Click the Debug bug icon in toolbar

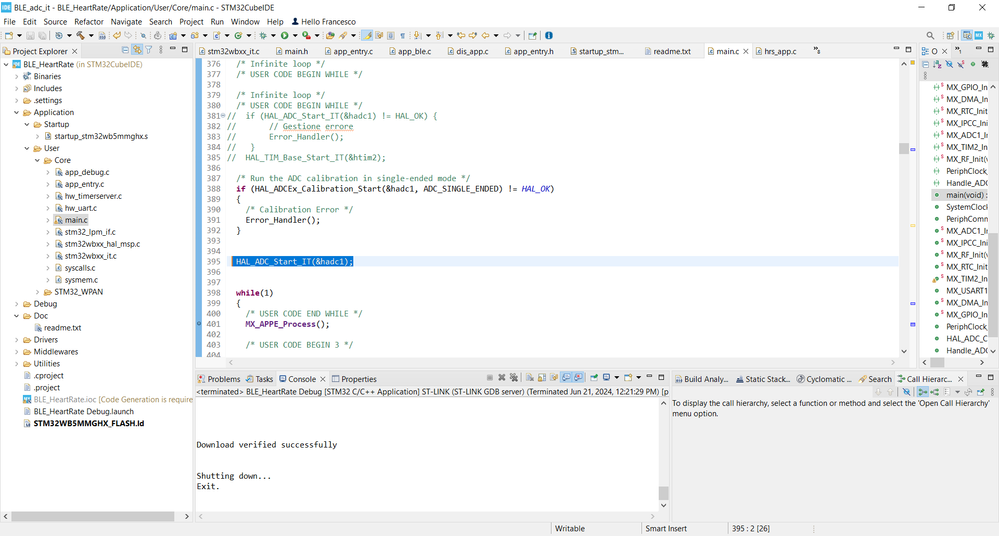pos(263,36)
